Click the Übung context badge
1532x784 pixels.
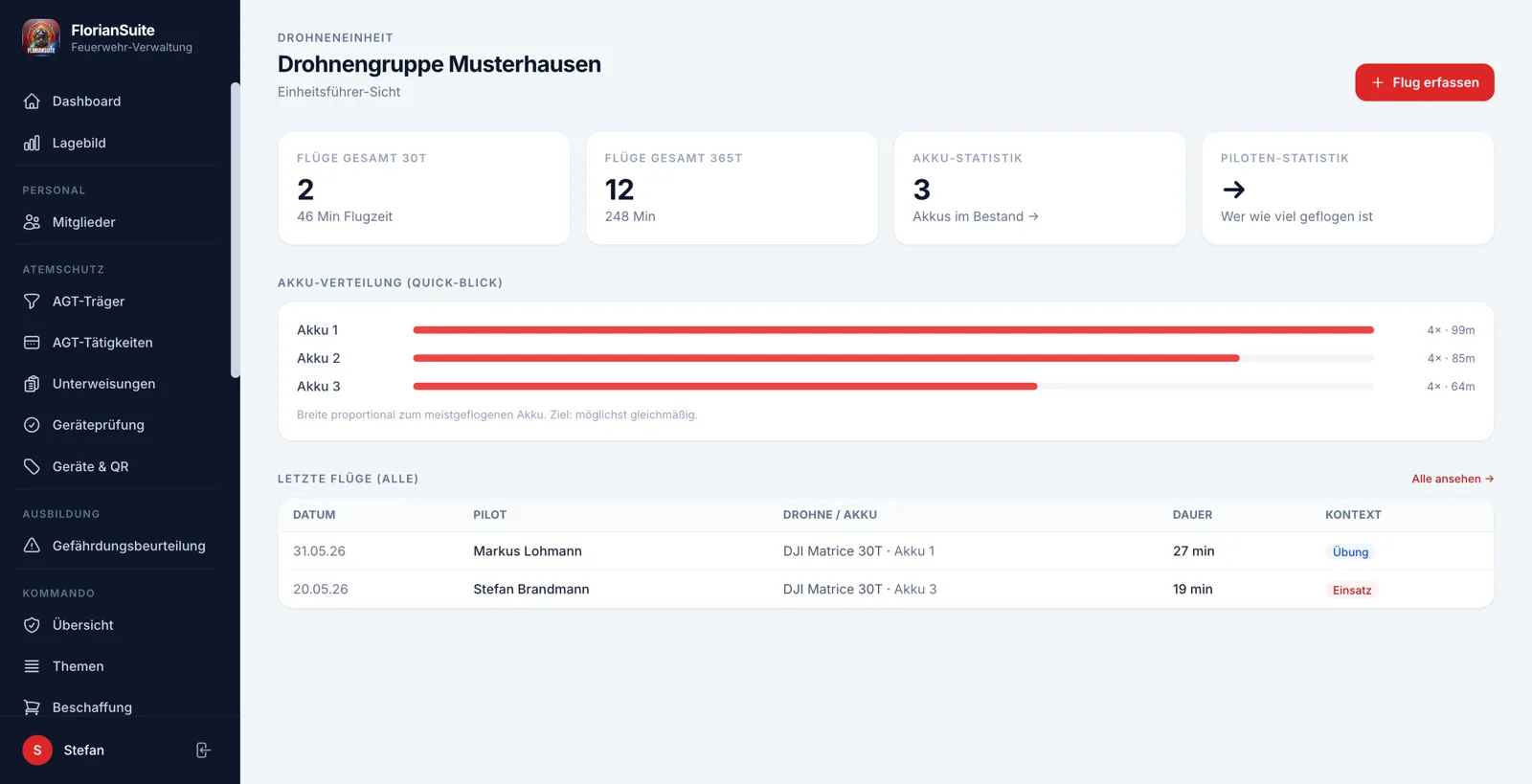pos(1350,552)
